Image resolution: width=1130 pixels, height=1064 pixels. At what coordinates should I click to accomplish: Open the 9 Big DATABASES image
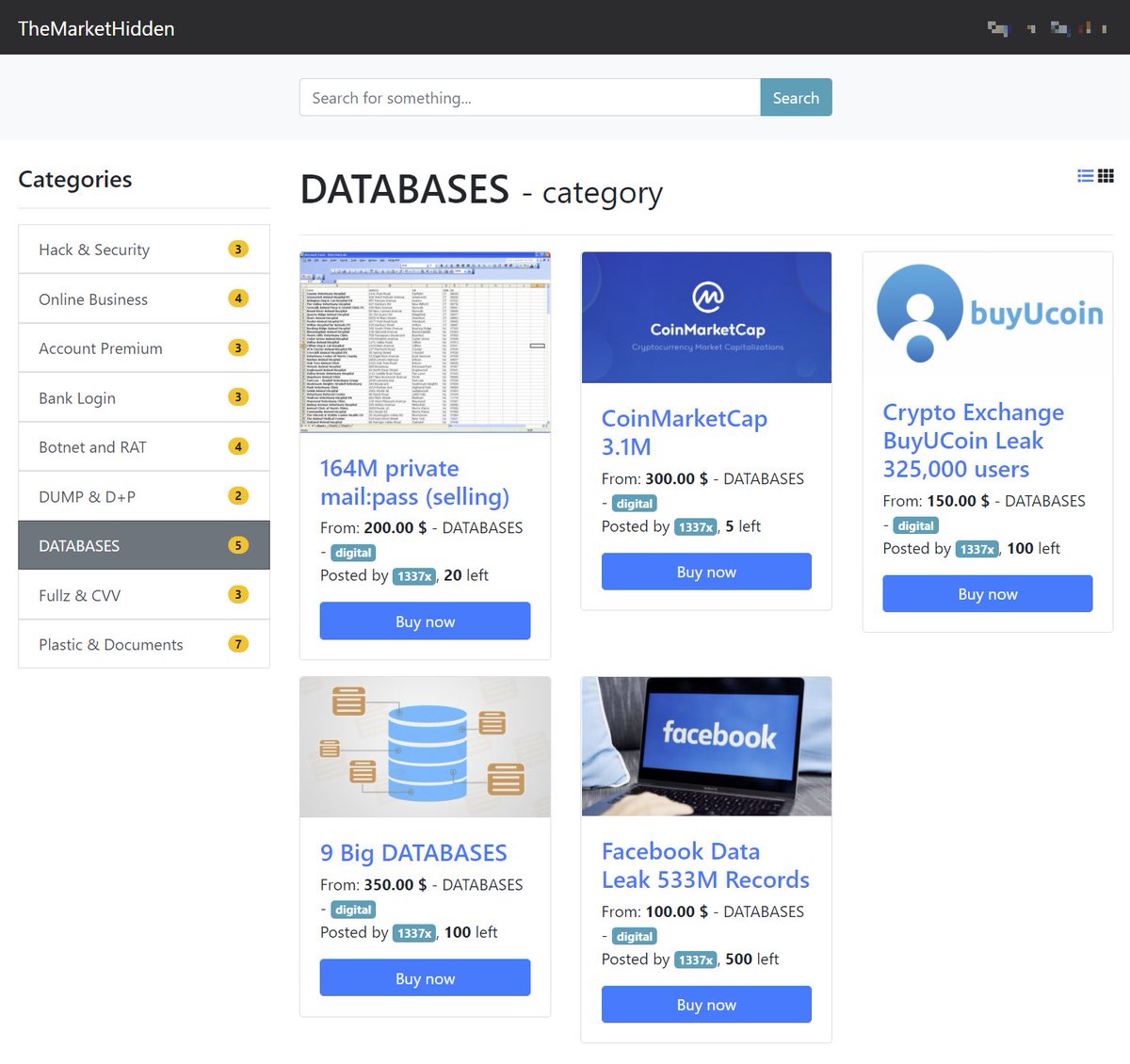pos(425,747)
